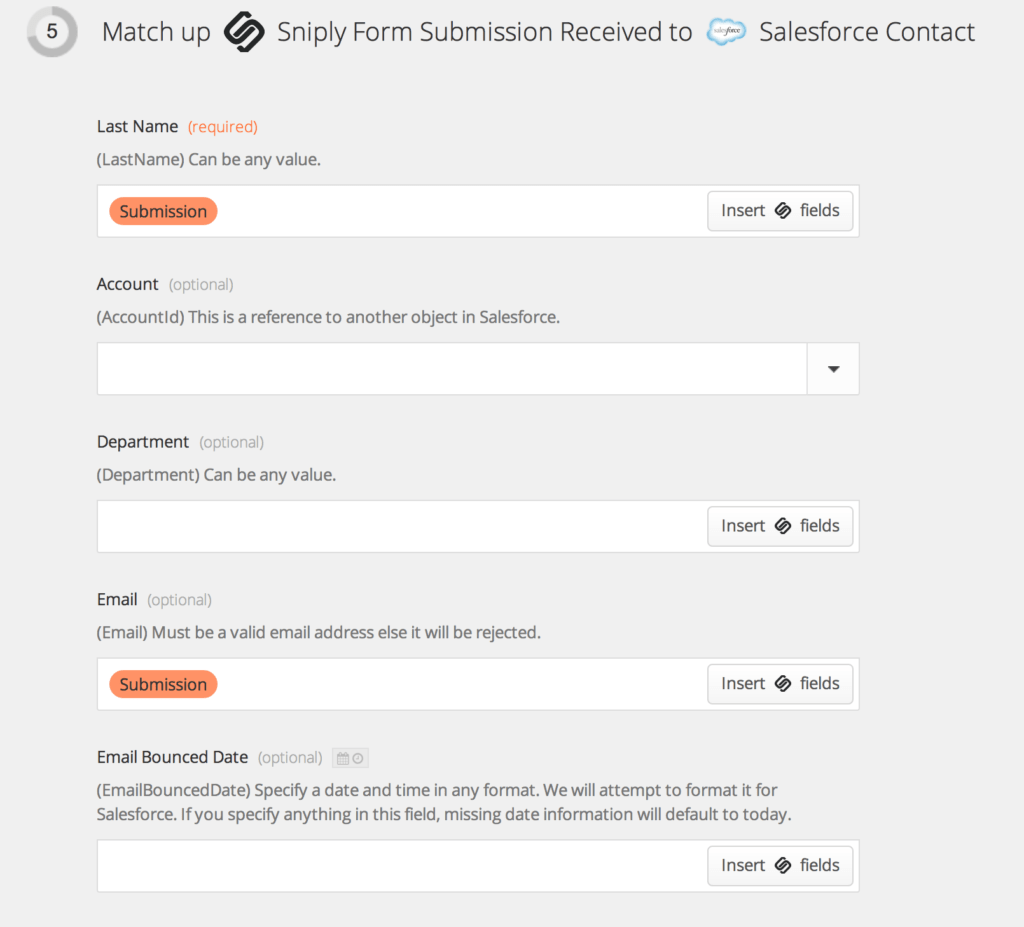This screenshot has height=927, width=1024.
Task: Click the Salesforce Contact heading text
Action: pyautogui.click(x=866, y=32)
